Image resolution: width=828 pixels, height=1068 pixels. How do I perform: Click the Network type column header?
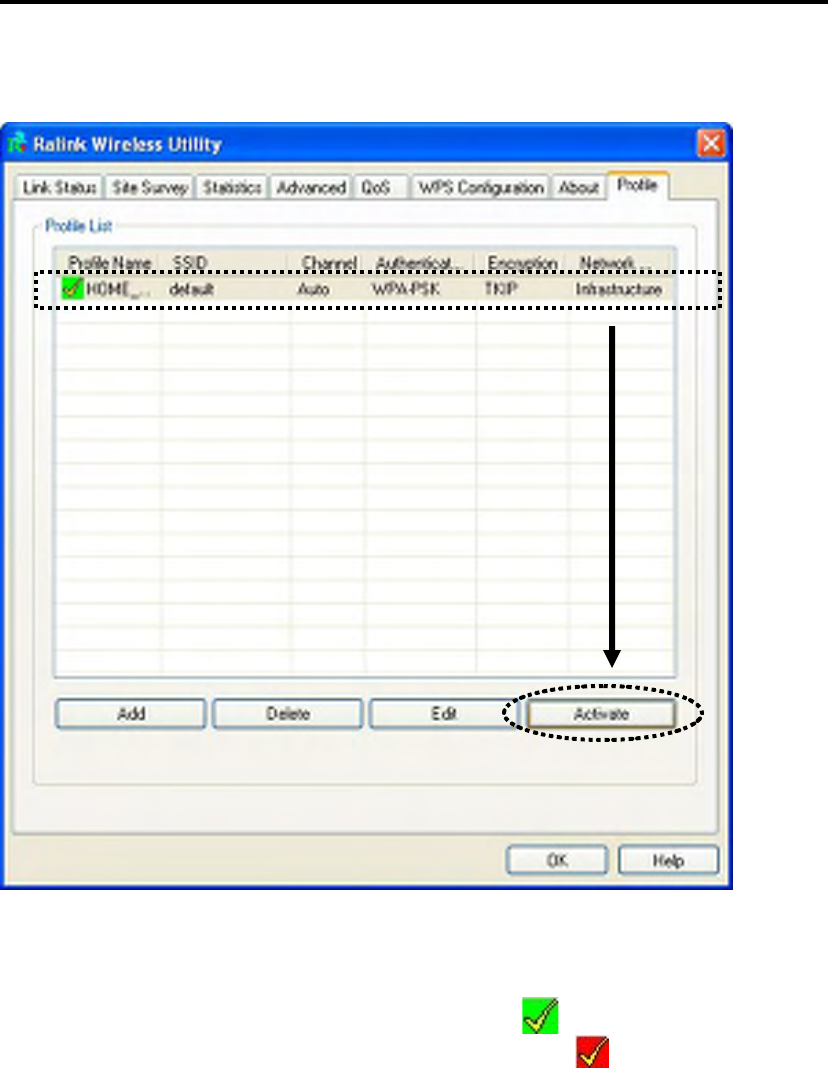620,262
